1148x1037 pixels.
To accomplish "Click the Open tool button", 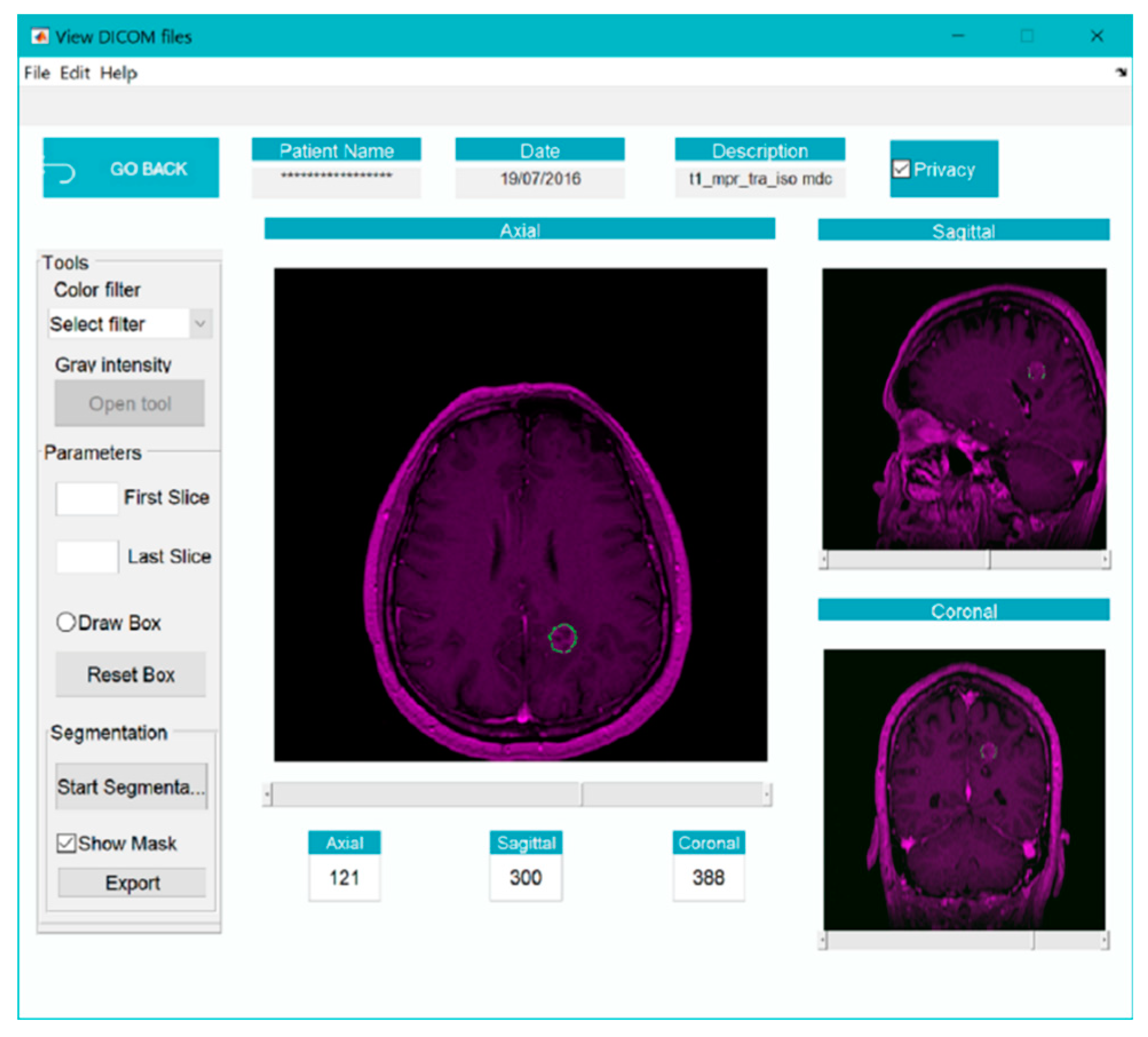I will [130, 403].
